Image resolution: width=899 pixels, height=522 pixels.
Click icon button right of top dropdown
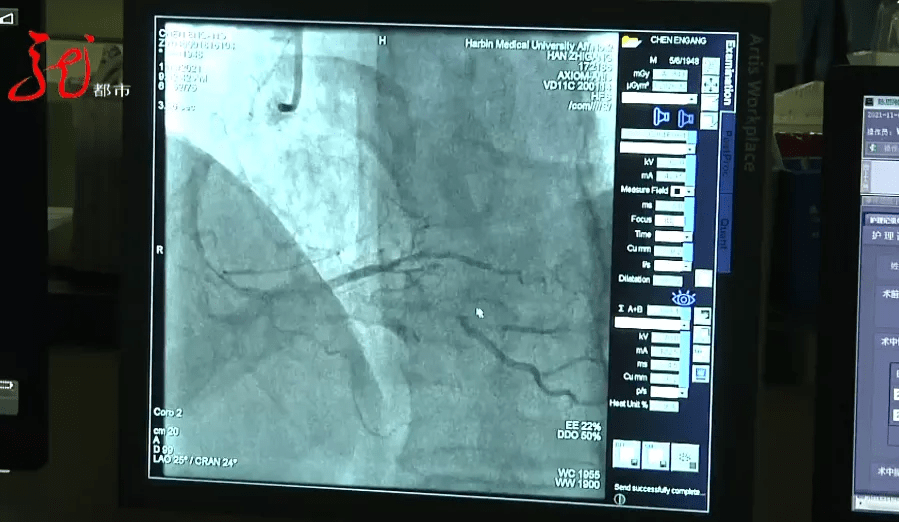point(710,102)
